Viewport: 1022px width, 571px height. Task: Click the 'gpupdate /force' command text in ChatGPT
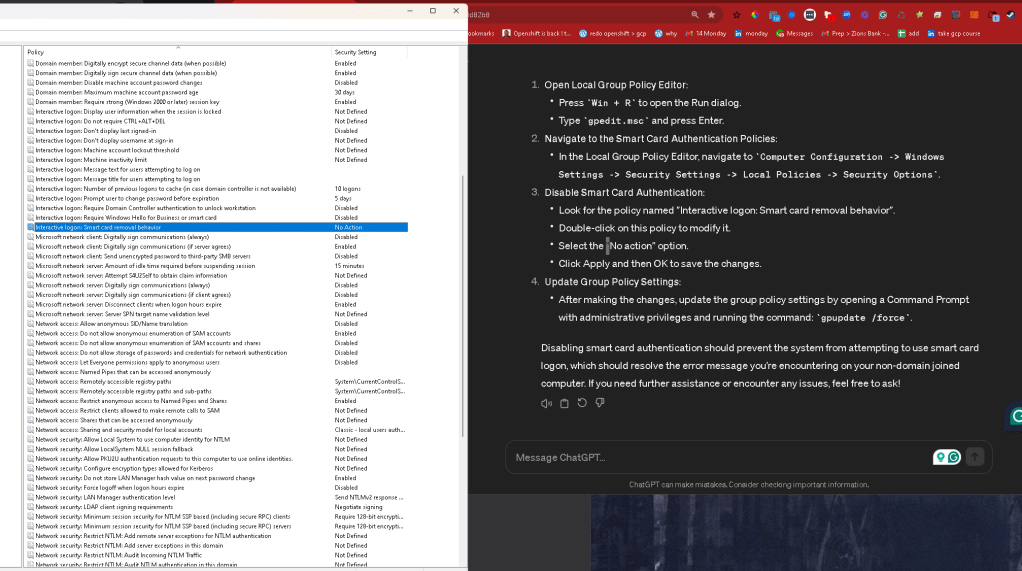[x=864, y=318]
